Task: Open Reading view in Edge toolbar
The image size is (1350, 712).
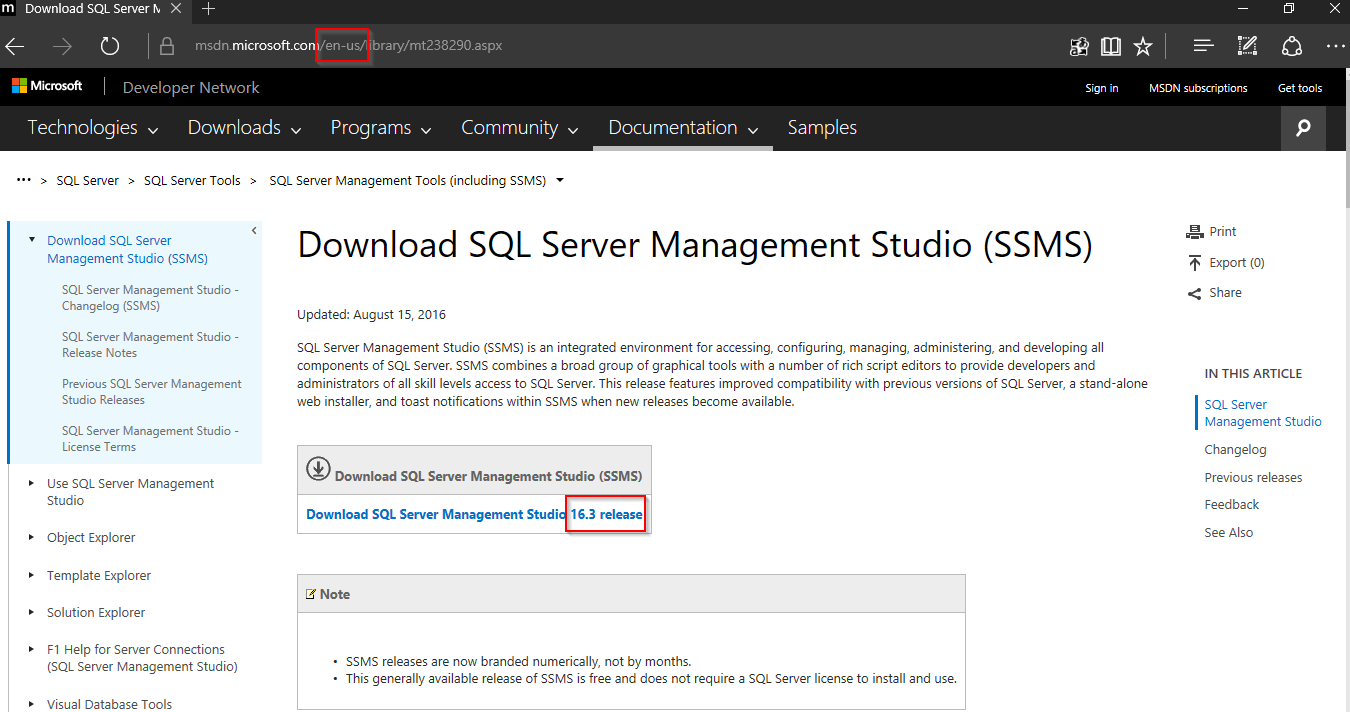Action: 1110,46
